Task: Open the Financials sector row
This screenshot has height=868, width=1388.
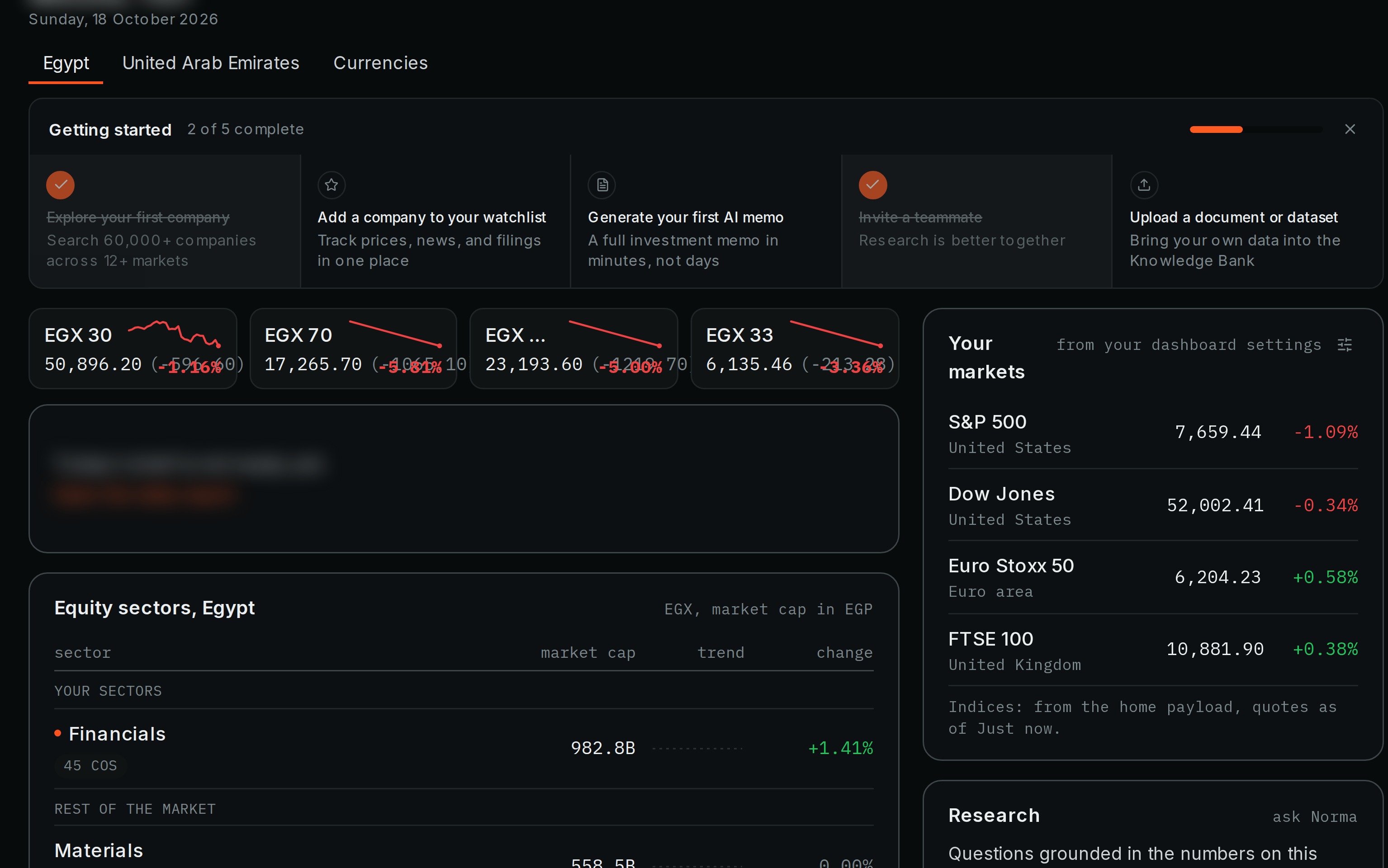Action: tap(464, 749)
